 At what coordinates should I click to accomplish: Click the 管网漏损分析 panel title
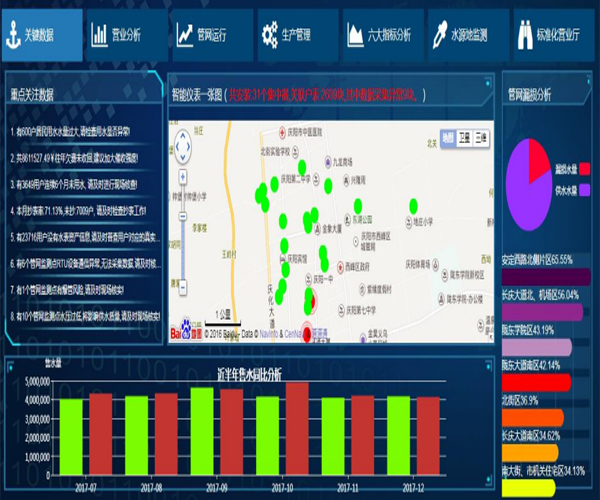[529, 94]
